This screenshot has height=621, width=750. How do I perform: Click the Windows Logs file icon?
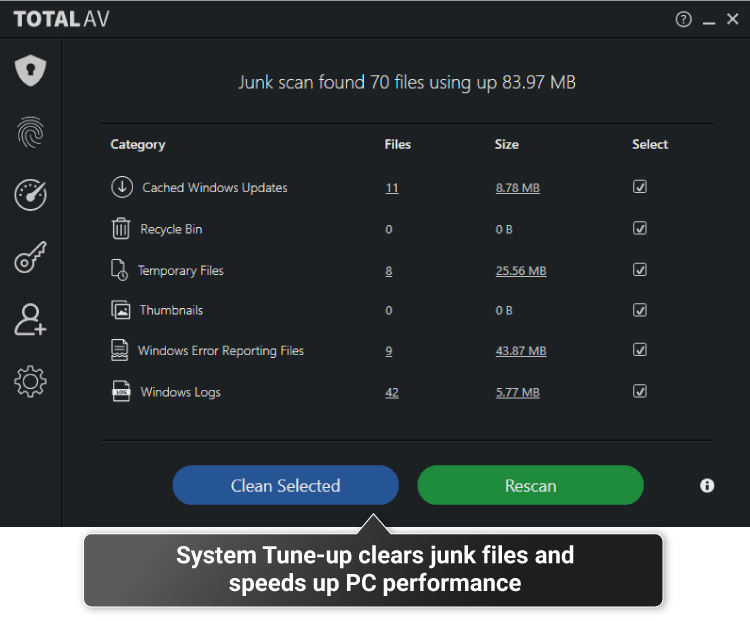[x=121, y=391]
